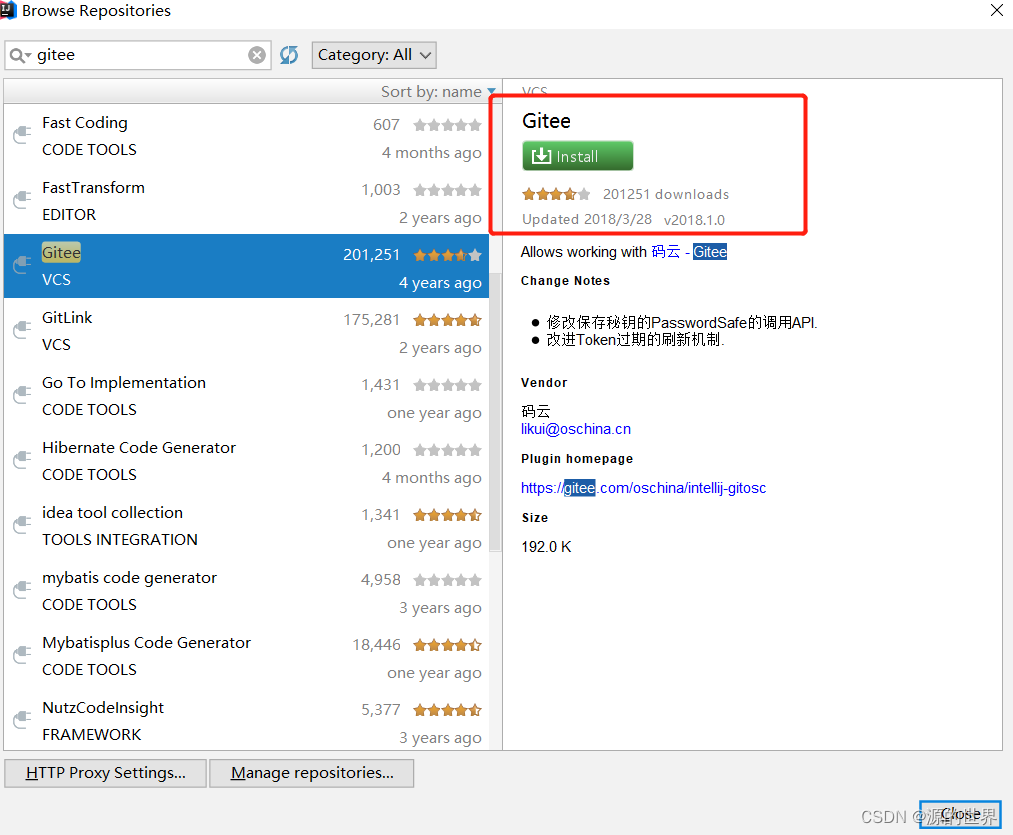
Task: Click star rating of idea tool collection
Action: pyautogui.click(x=448, y=515)
